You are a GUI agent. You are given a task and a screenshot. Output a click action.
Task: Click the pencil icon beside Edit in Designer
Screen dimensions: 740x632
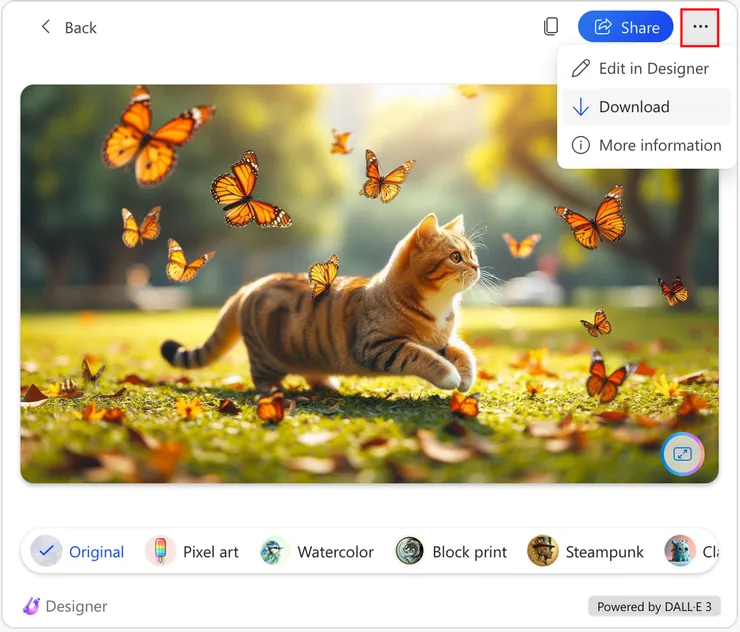point(580,68)
